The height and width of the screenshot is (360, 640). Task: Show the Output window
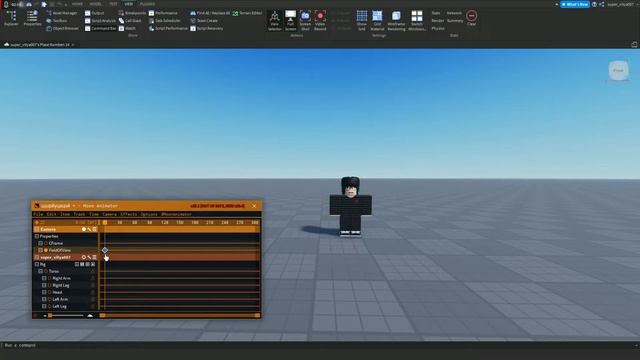tap(95, 13)
